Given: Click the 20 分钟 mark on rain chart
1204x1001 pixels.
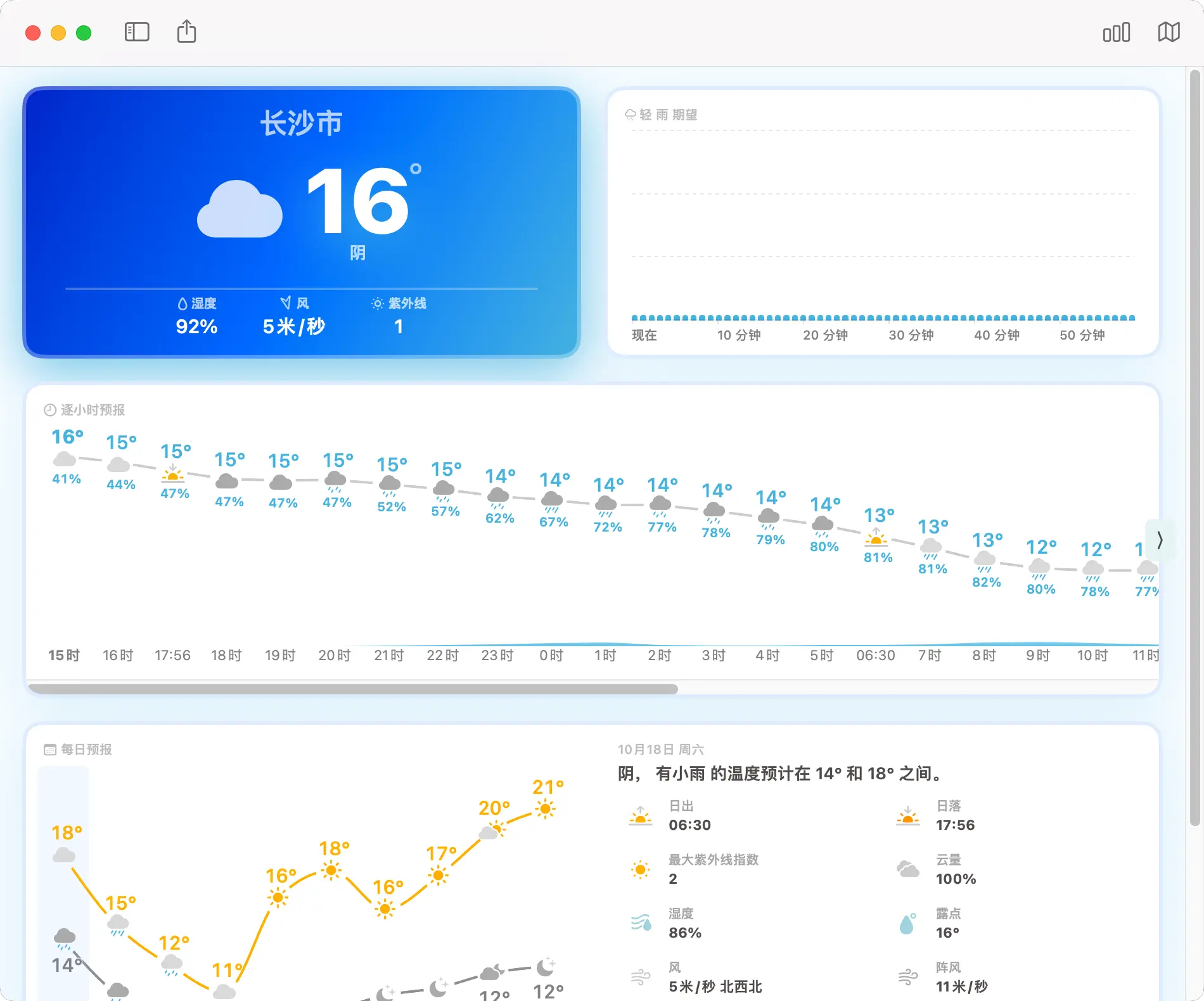Looking at the screenshot, I should (x=825, y=335).
